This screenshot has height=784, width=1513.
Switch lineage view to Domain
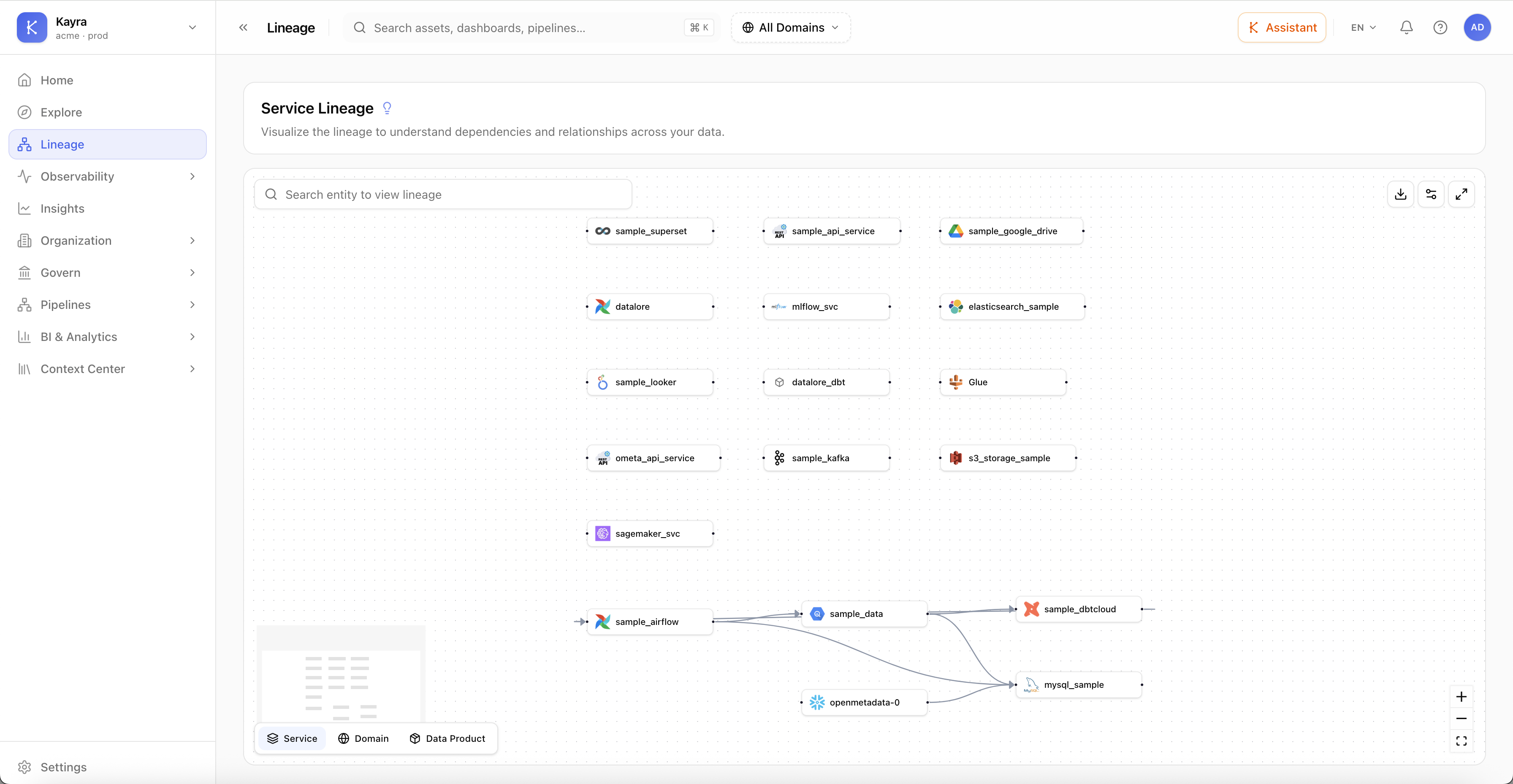(x=363, y=739)
